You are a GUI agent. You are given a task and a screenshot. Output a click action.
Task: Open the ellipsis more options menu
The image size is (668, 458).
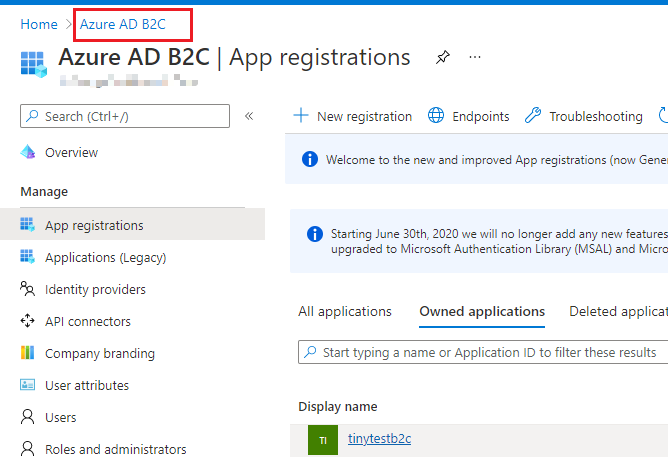click(475, 57)
